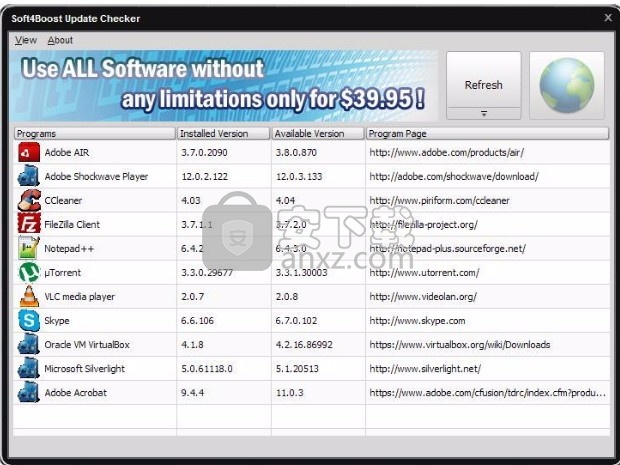
Task: Sort by Programs column header
Action: click(x=95, y=134)
